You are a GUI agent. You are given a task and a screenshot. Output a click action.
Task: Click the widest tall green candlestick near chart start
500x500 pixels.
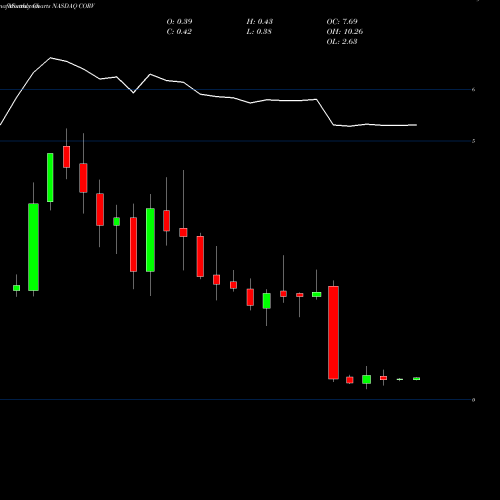pos(33,247)
